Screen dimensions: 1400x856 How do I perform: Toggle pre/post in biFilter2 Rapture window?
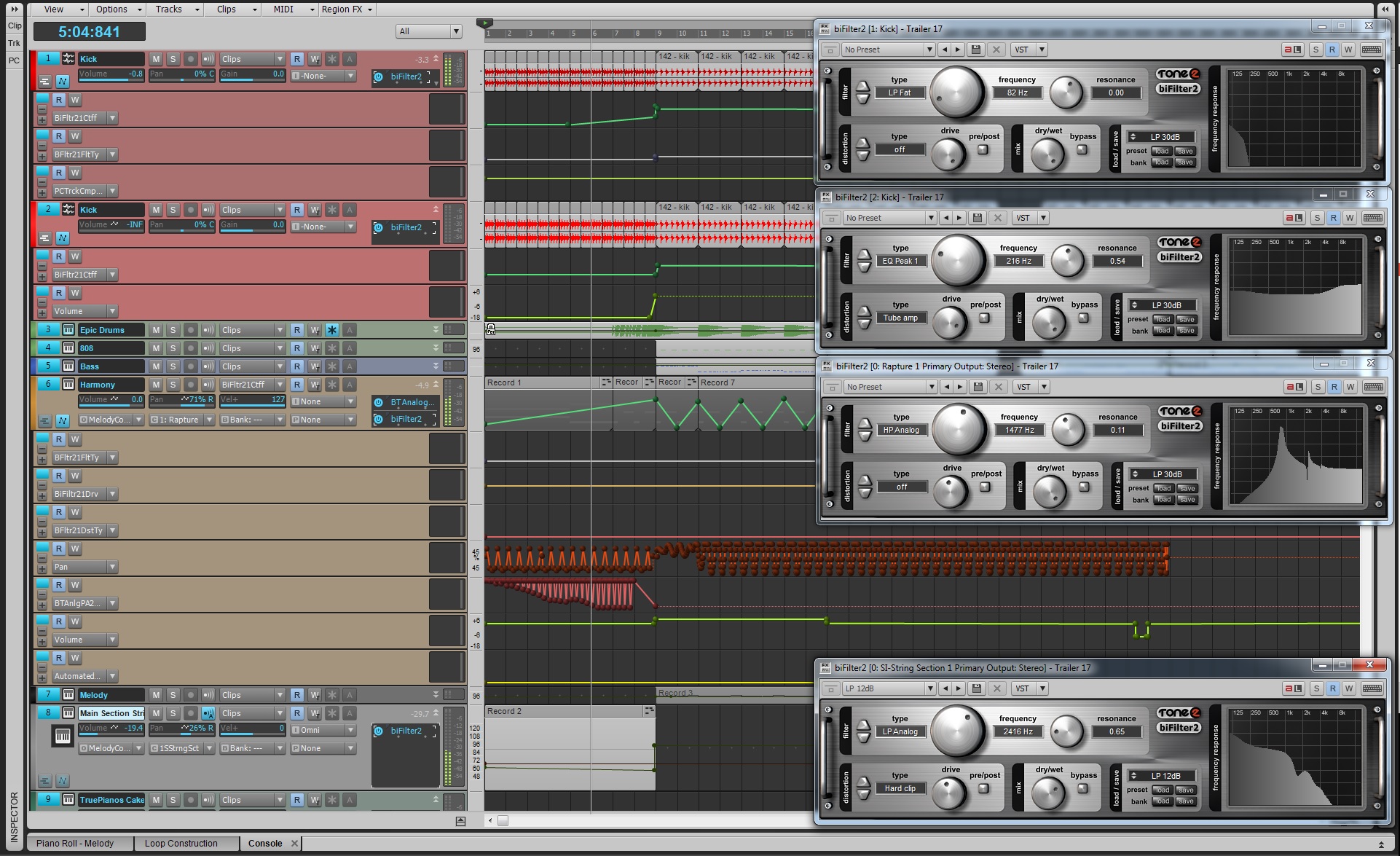985,487
